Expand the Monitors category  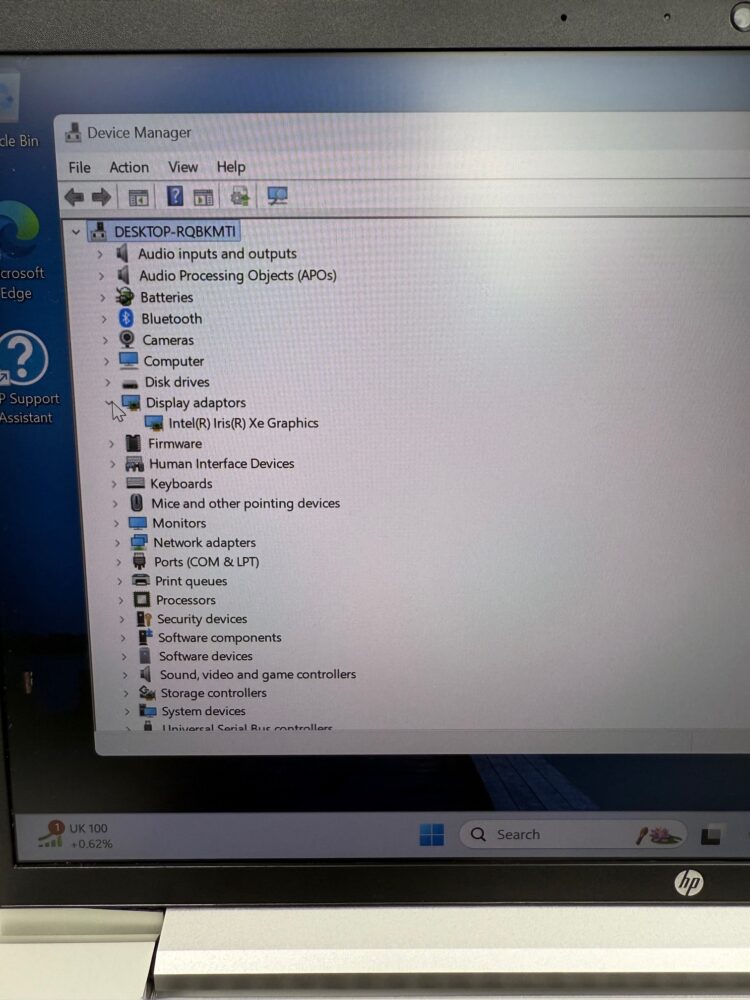tap(116, 523)
